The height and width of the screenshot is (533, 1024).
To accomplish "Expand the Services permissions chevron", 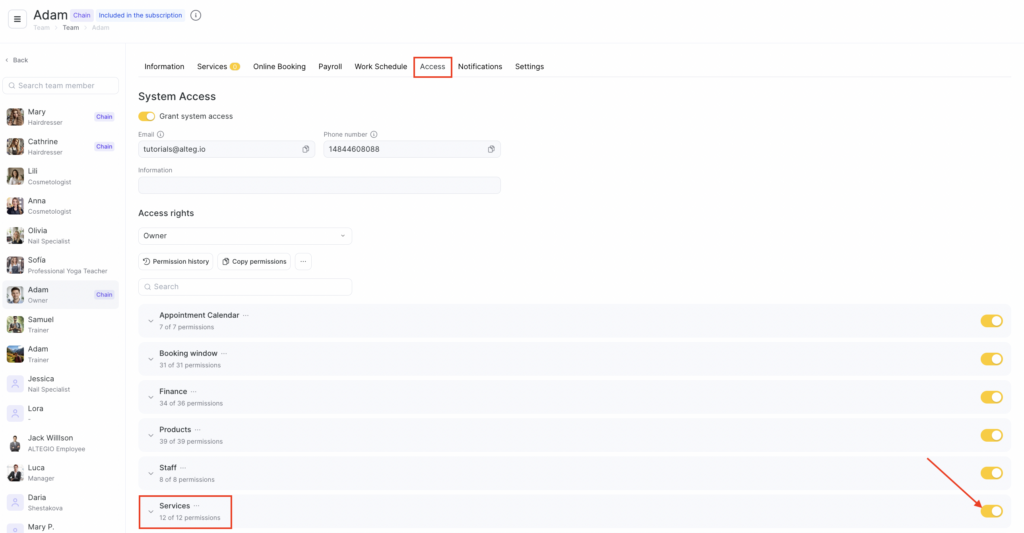I will [151, 511].
